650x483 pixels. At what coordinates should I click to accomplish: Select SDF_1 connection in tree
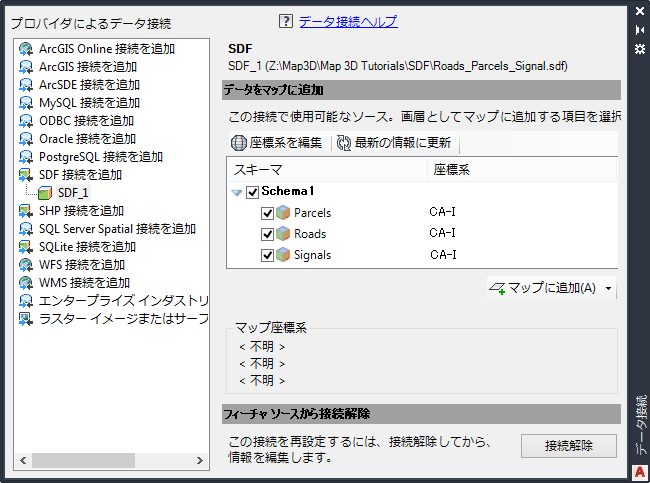click(73, 193)
